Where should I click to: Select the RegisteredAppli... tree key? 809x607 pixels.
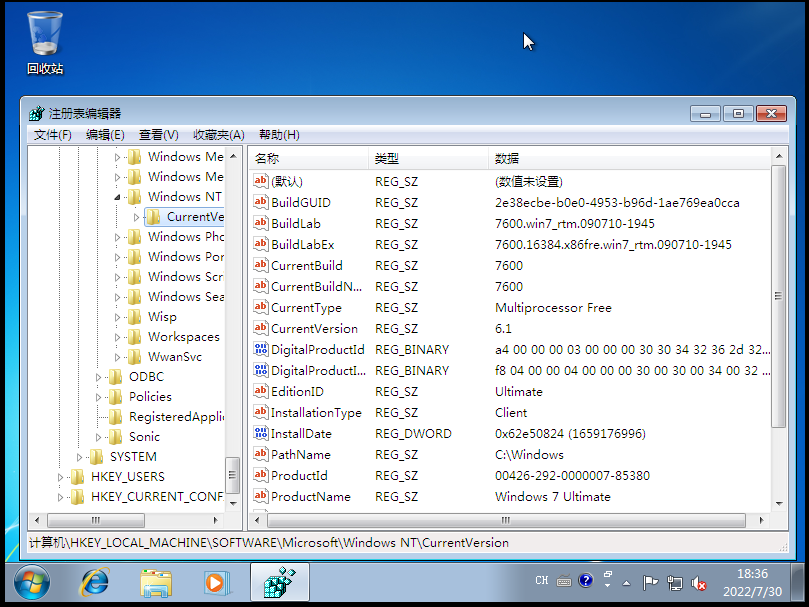pos(176,417)
